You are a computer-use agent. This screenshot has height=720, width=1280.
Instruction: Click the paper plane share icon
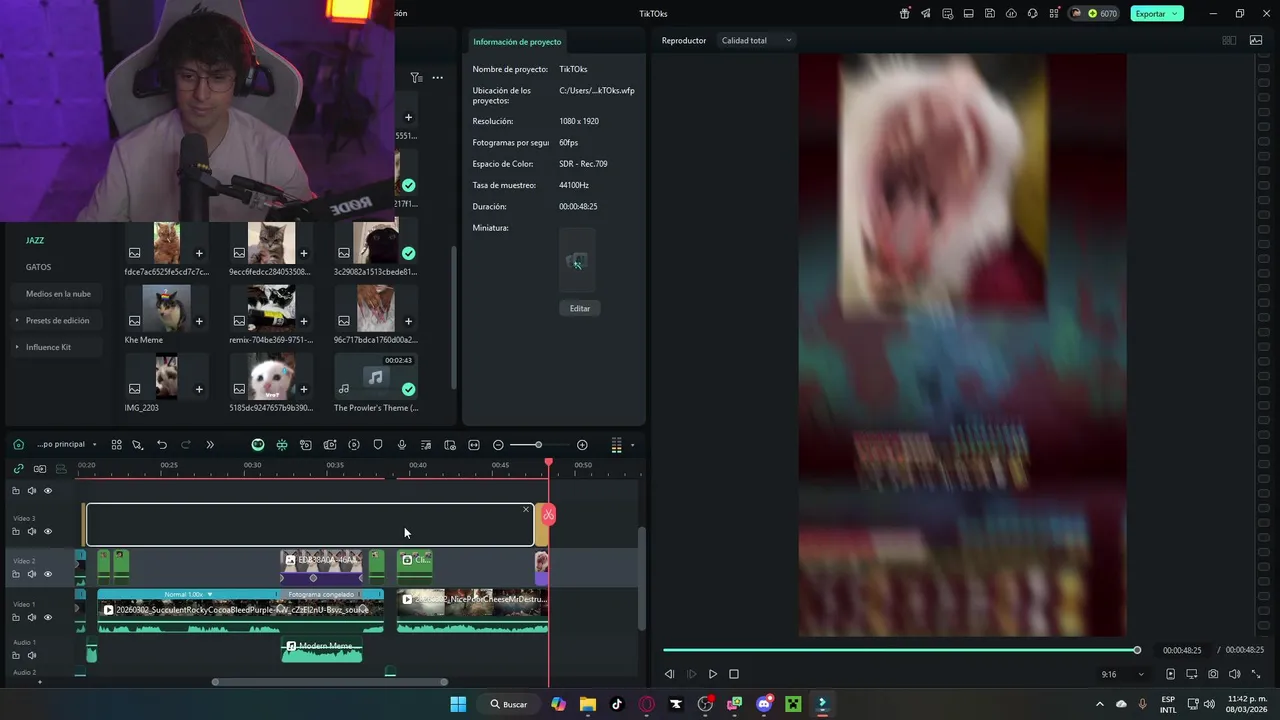tap(926, 14)
